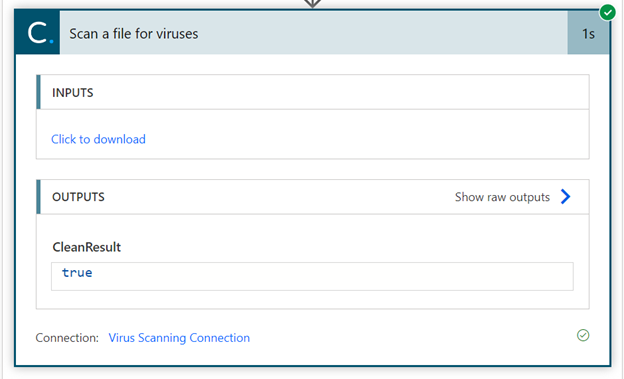Click the Connection label text
624x379 pixels.
point(67,338)
